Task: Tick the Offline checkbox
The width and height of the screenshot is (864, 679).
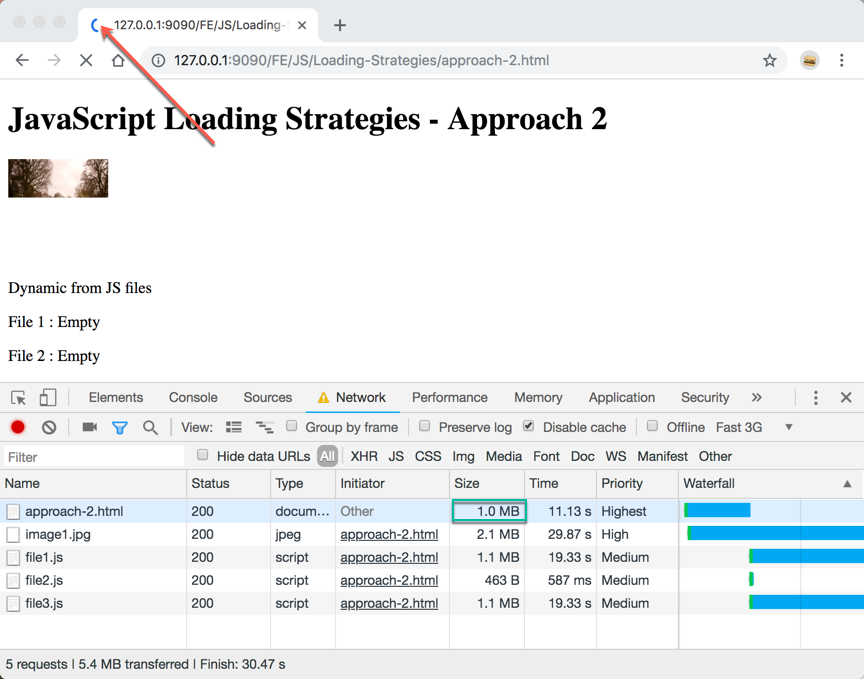Action: tap(652, 426)
